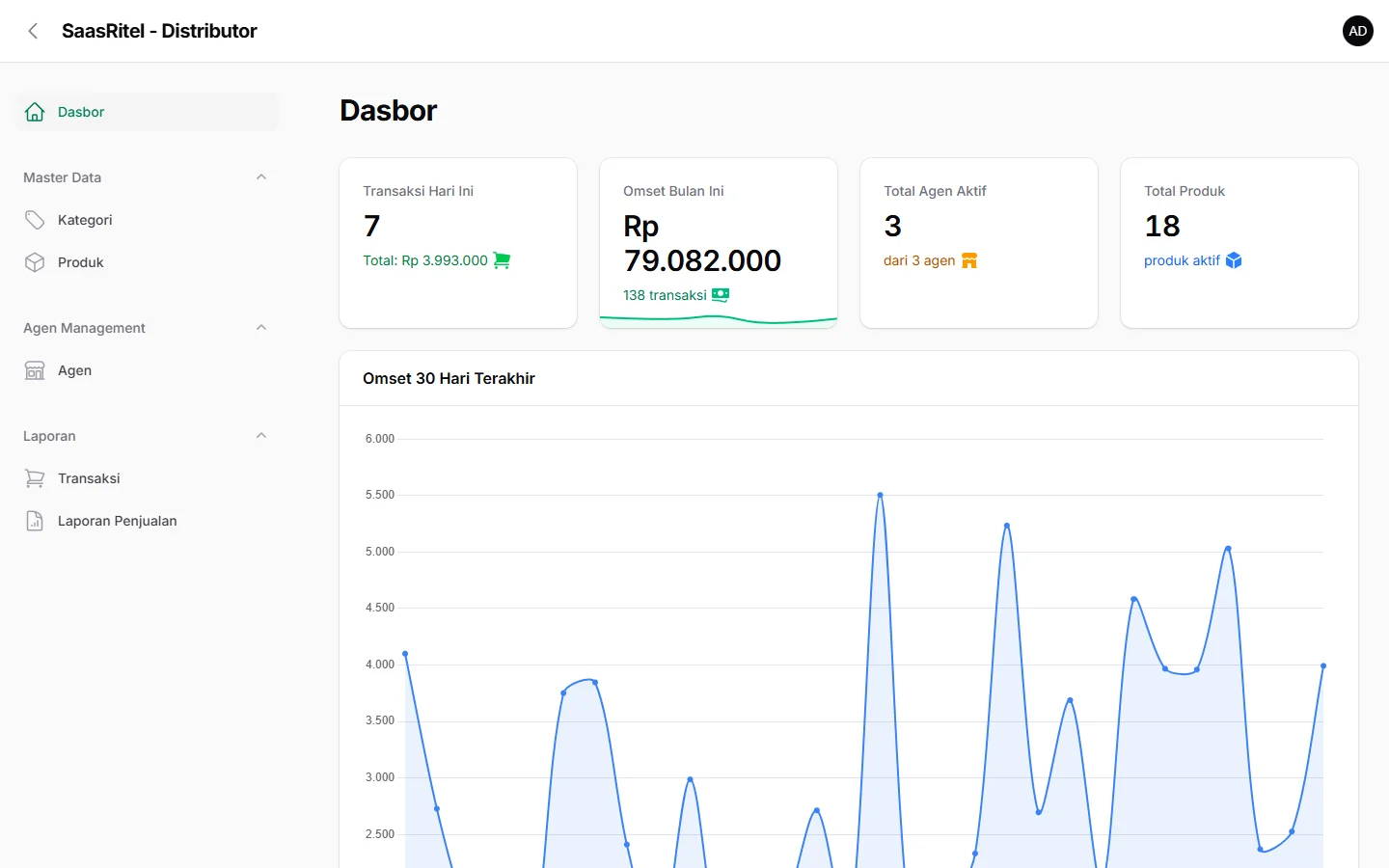Click the SaasRitel - Distributor title

coord(159,31)
